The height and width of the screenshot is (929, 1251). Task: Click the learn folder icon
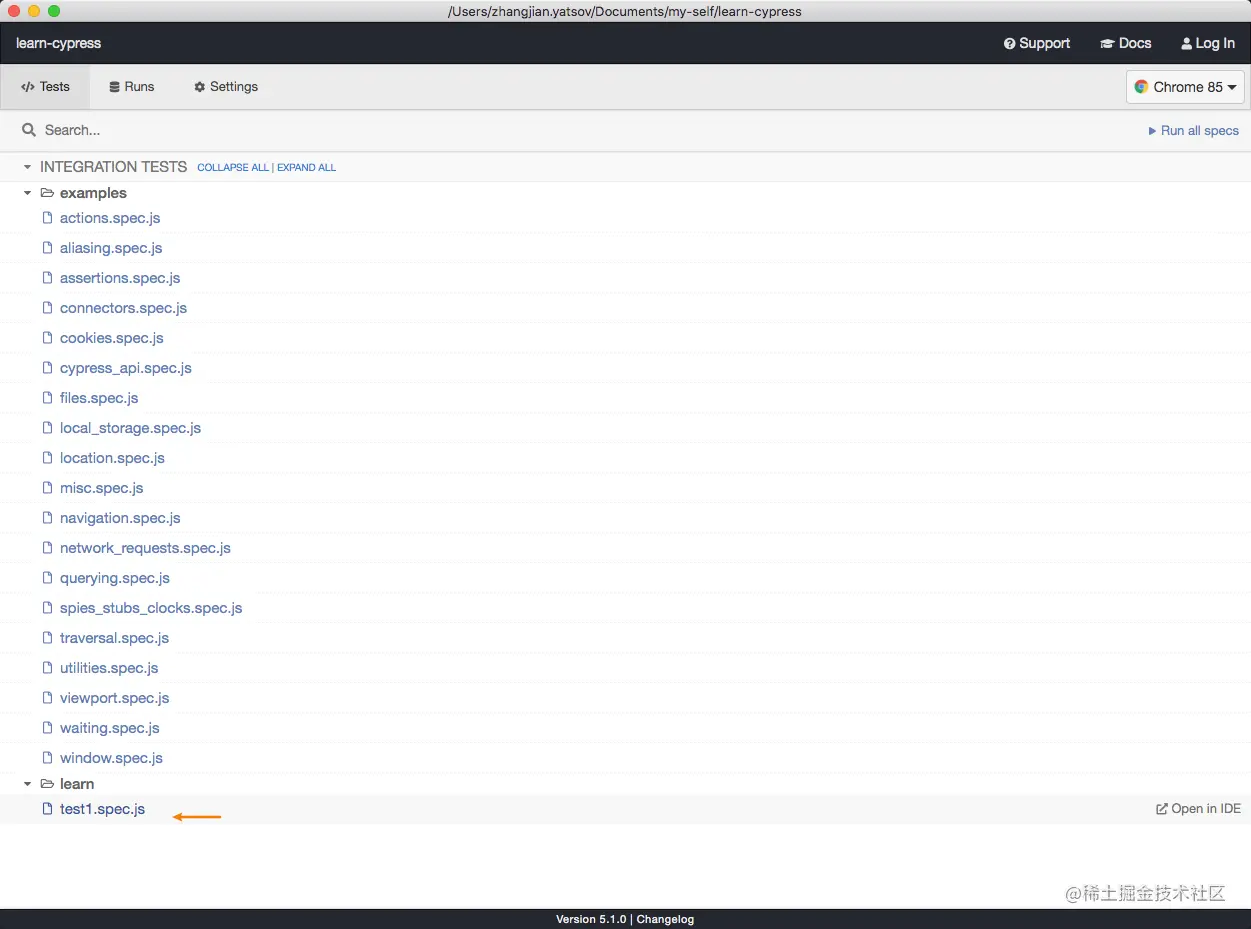coord(47,784)
